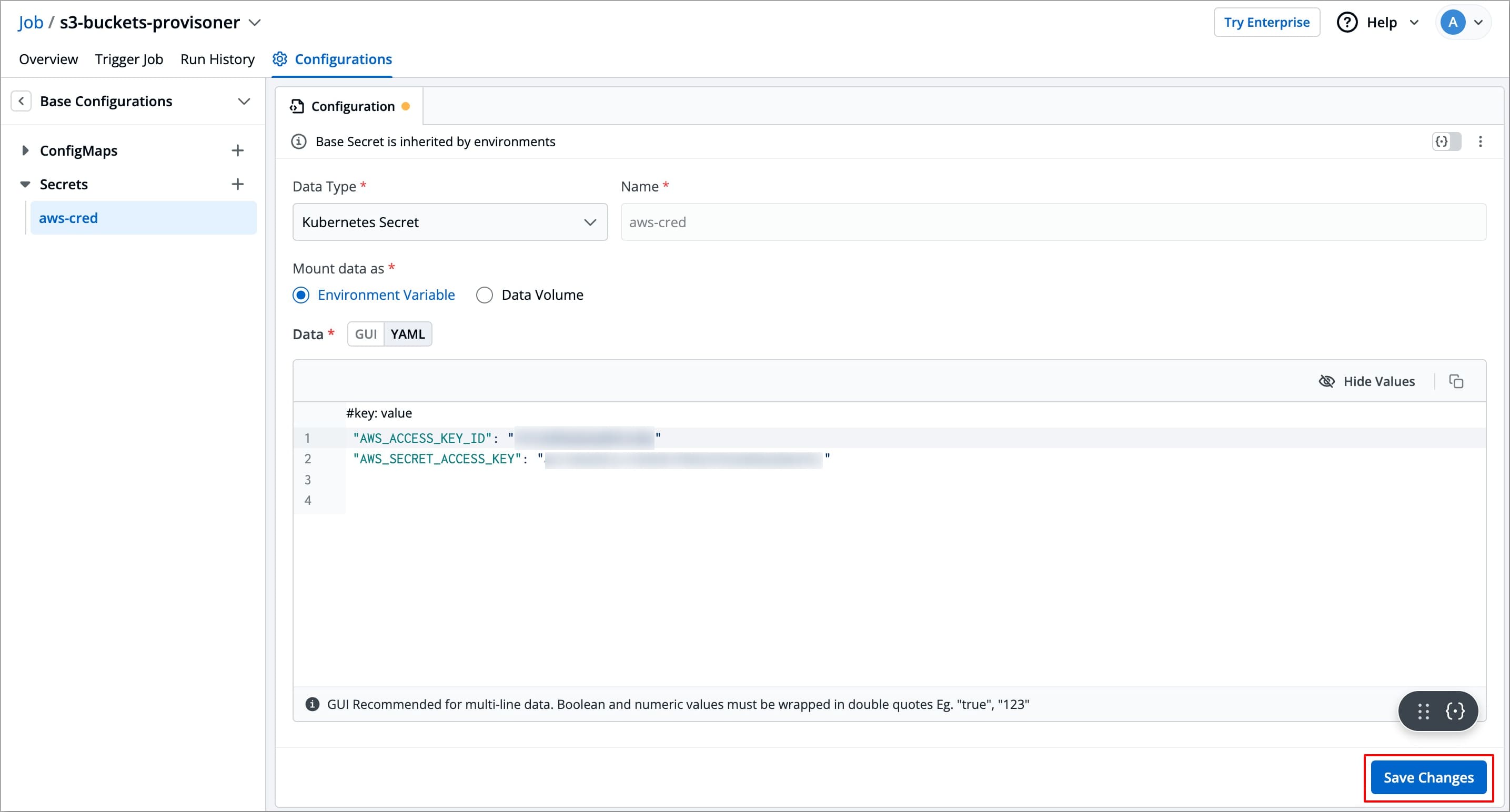
Task: Click the Save Changes button
Action: (1428, 777)
